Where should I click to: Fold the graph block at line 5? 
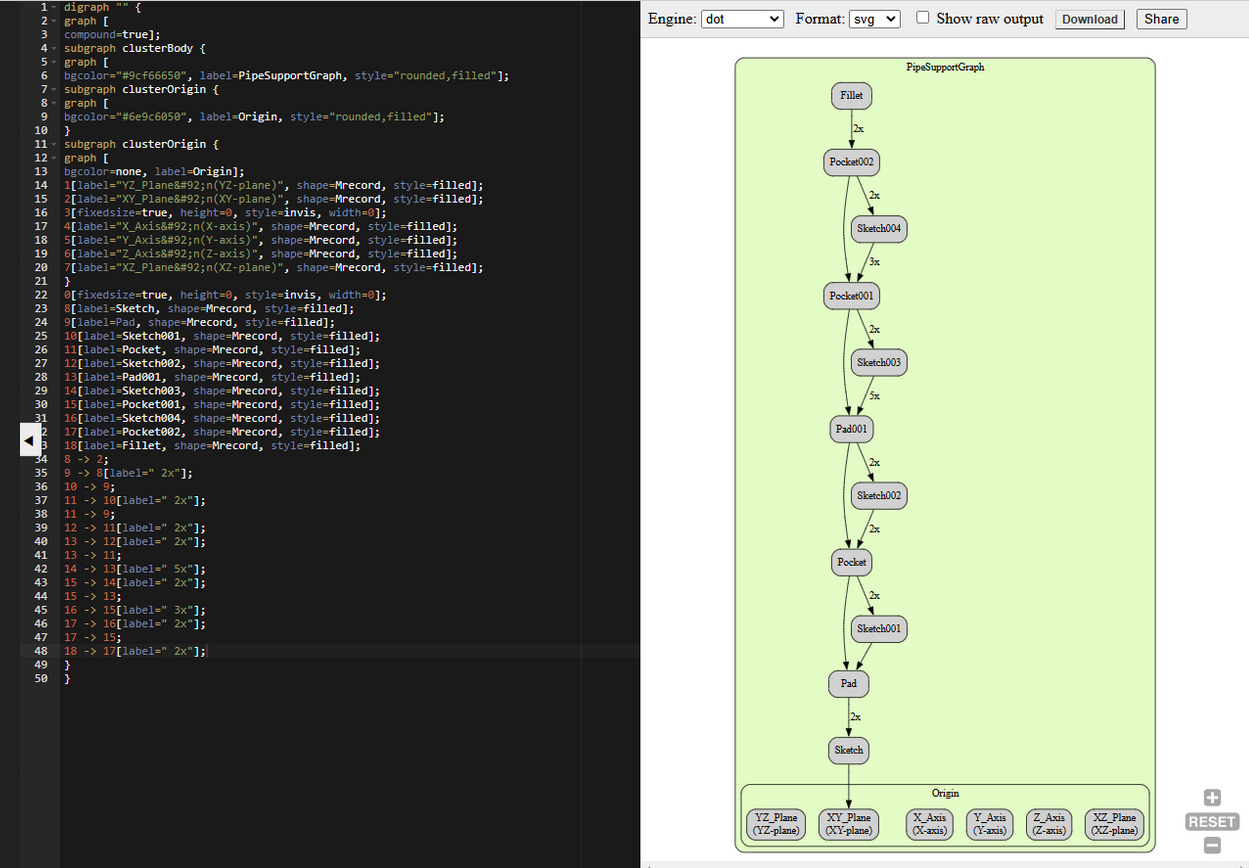[x=54, y=62]
